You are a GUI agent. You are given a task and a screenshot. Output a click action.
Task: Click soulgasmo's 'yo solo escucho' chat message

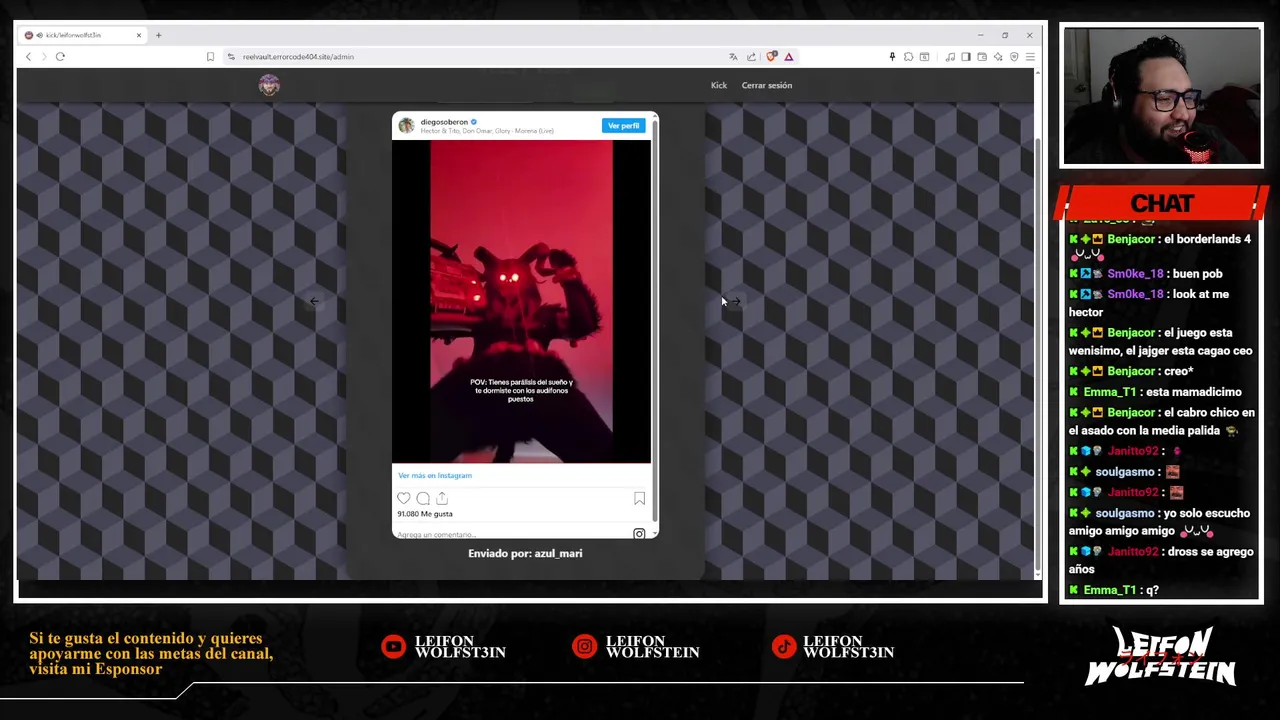tap(1159, 521)
